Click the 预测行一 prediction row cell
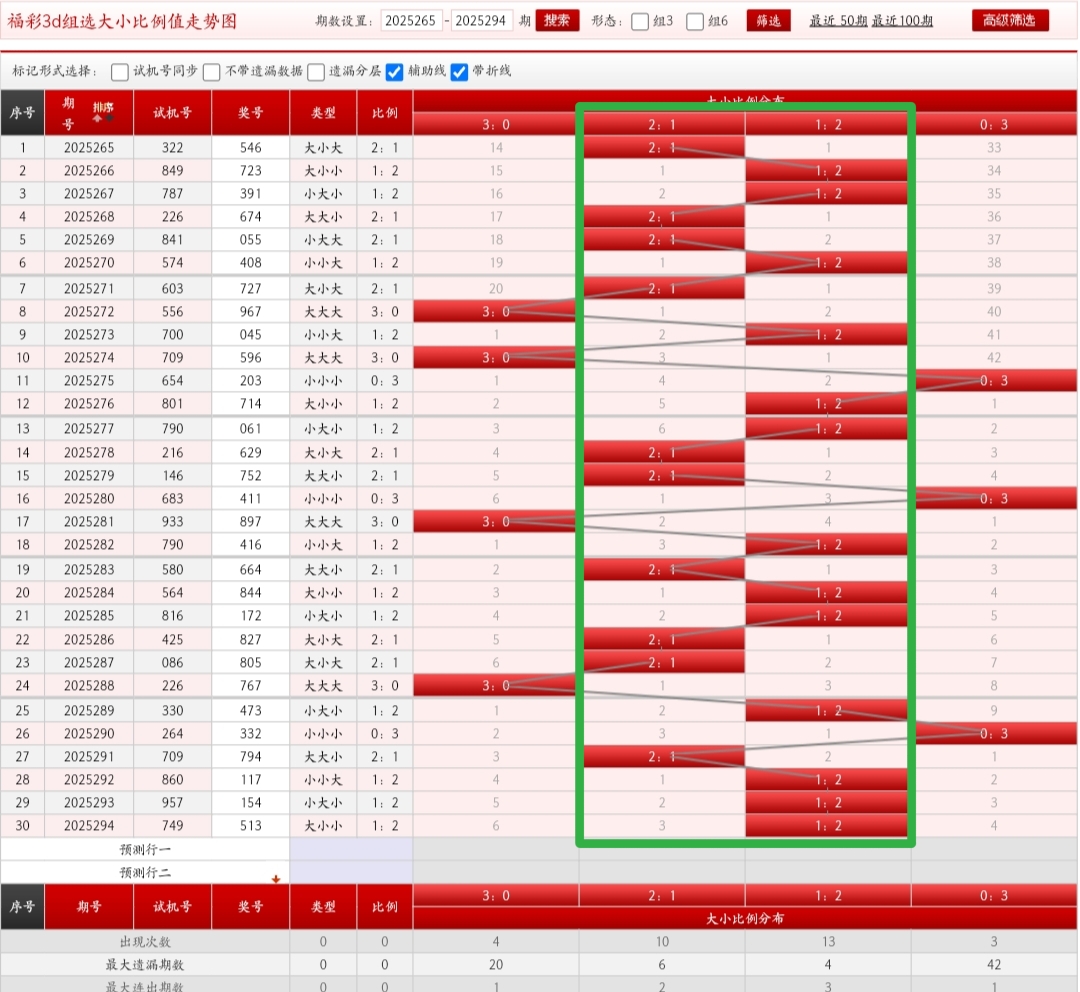 [x=145, y=849]
